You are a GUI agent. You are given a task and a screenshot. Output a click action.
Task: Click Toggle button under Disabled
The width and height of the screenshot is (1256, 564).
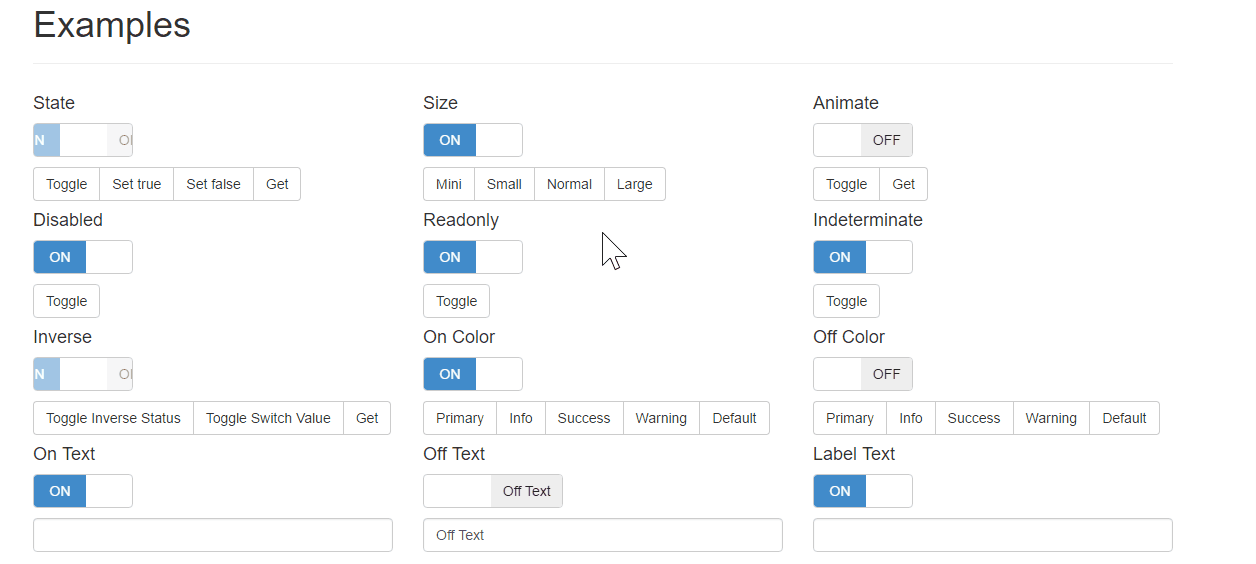pos(67,301)
